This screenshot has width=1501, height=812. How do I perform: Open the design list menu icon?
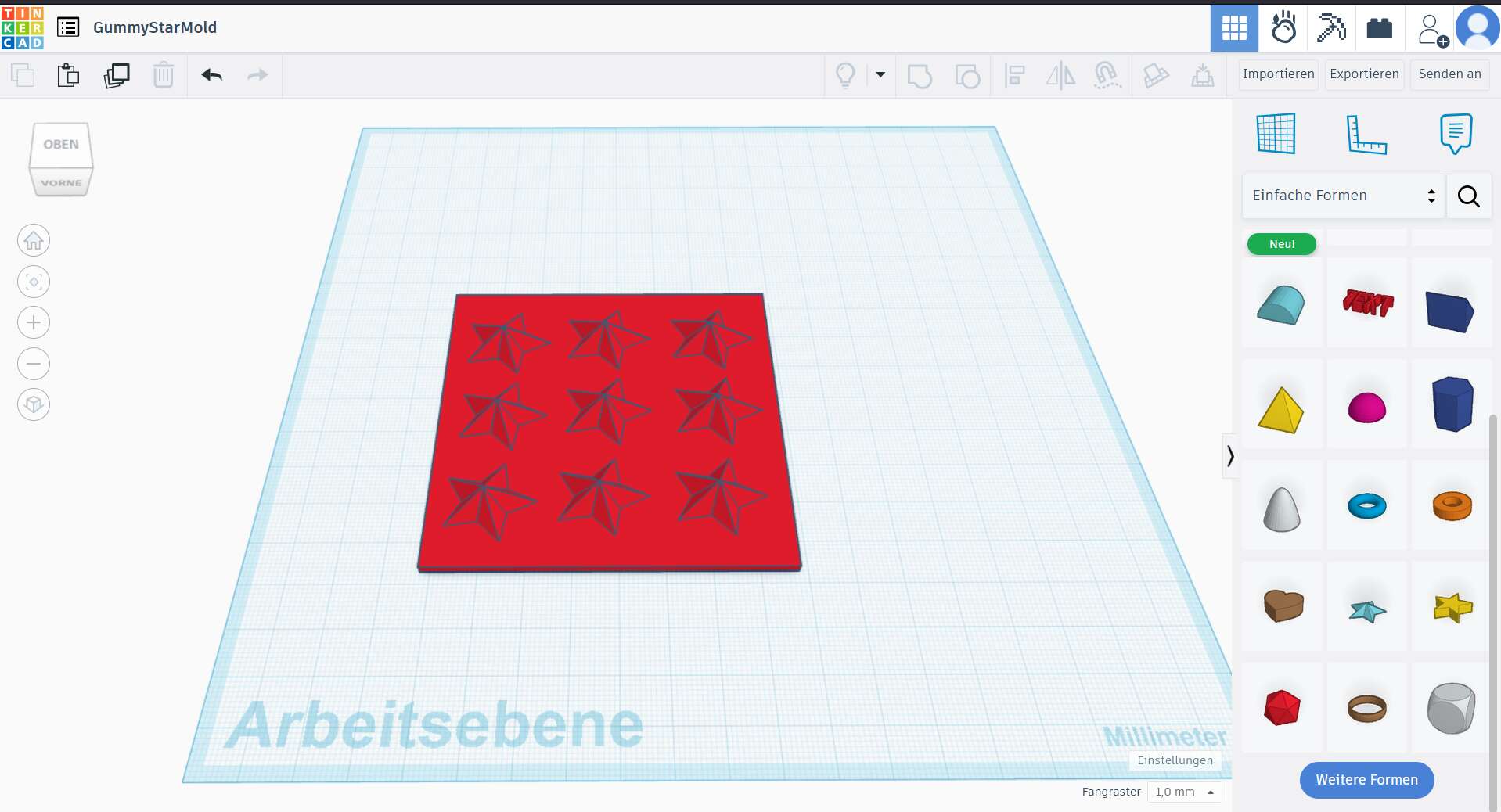pos(68,27)
